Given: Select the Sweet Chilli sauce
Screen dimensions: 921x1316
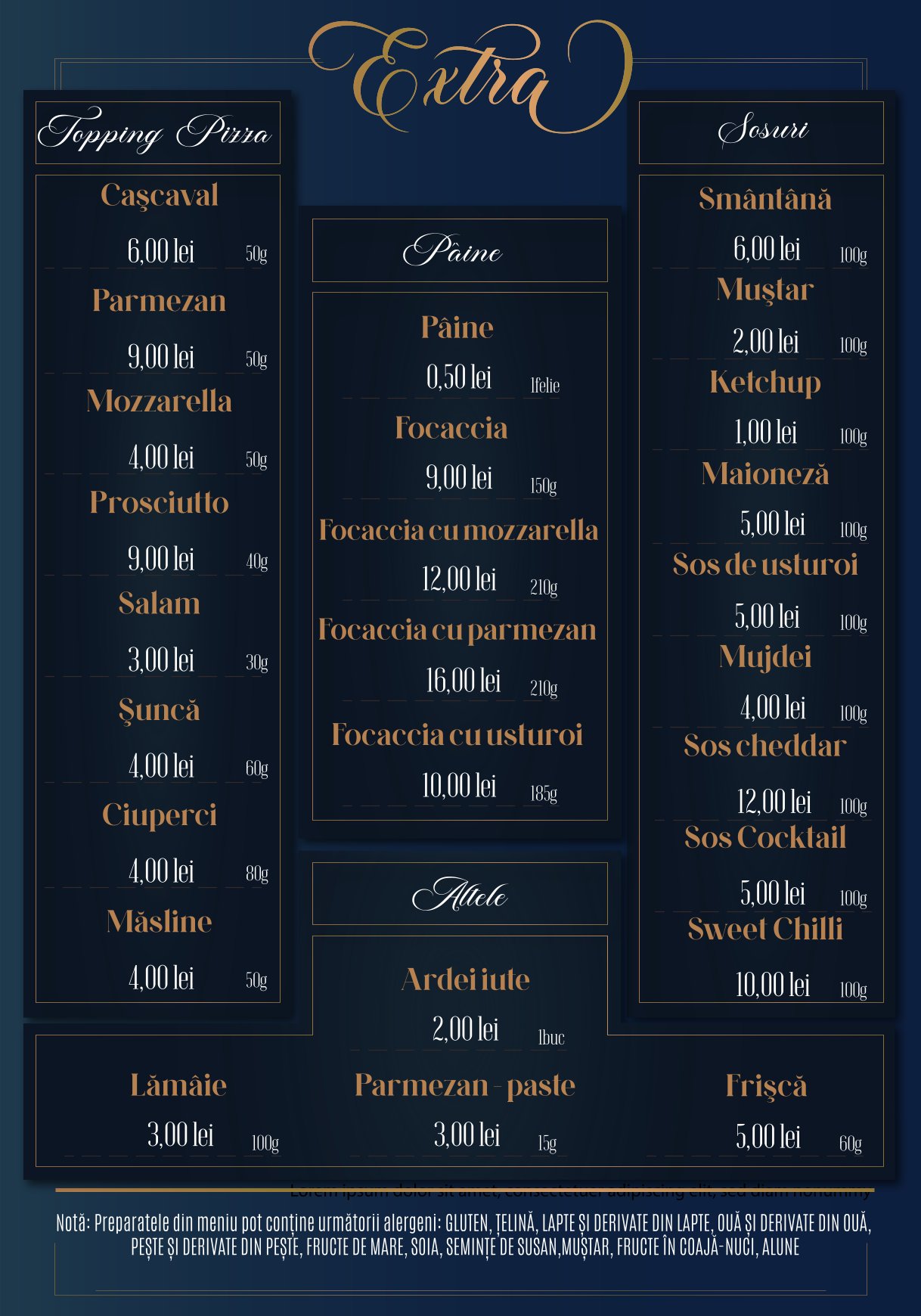Looking at the screenshot, I should pos(765,929).
